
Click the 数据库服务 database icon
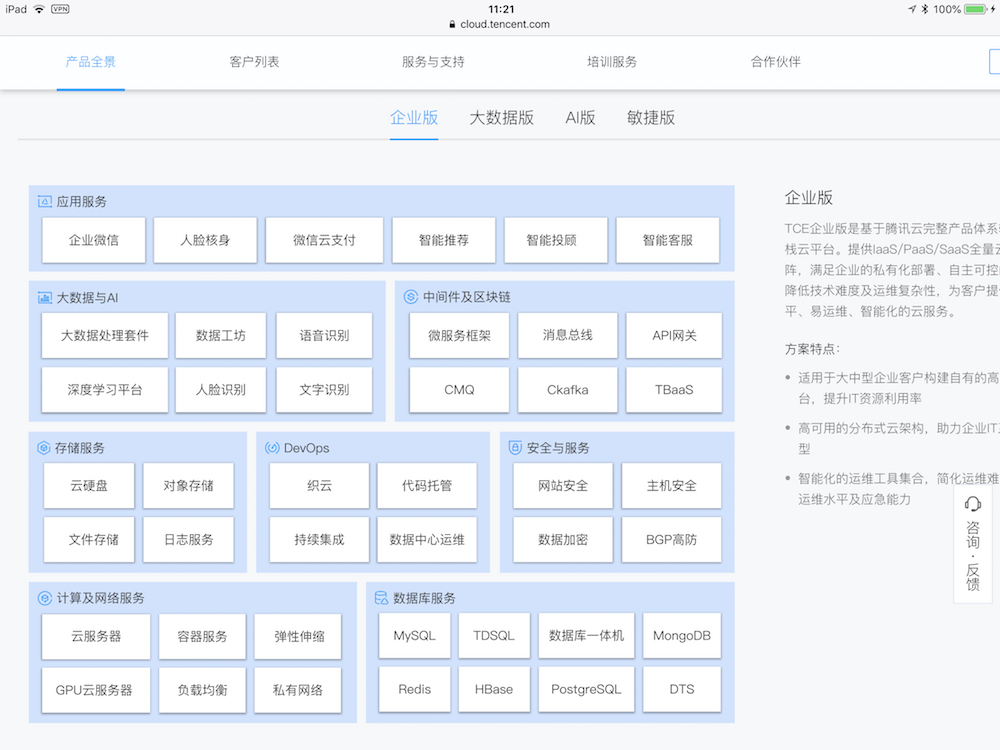tap(381, 598)
